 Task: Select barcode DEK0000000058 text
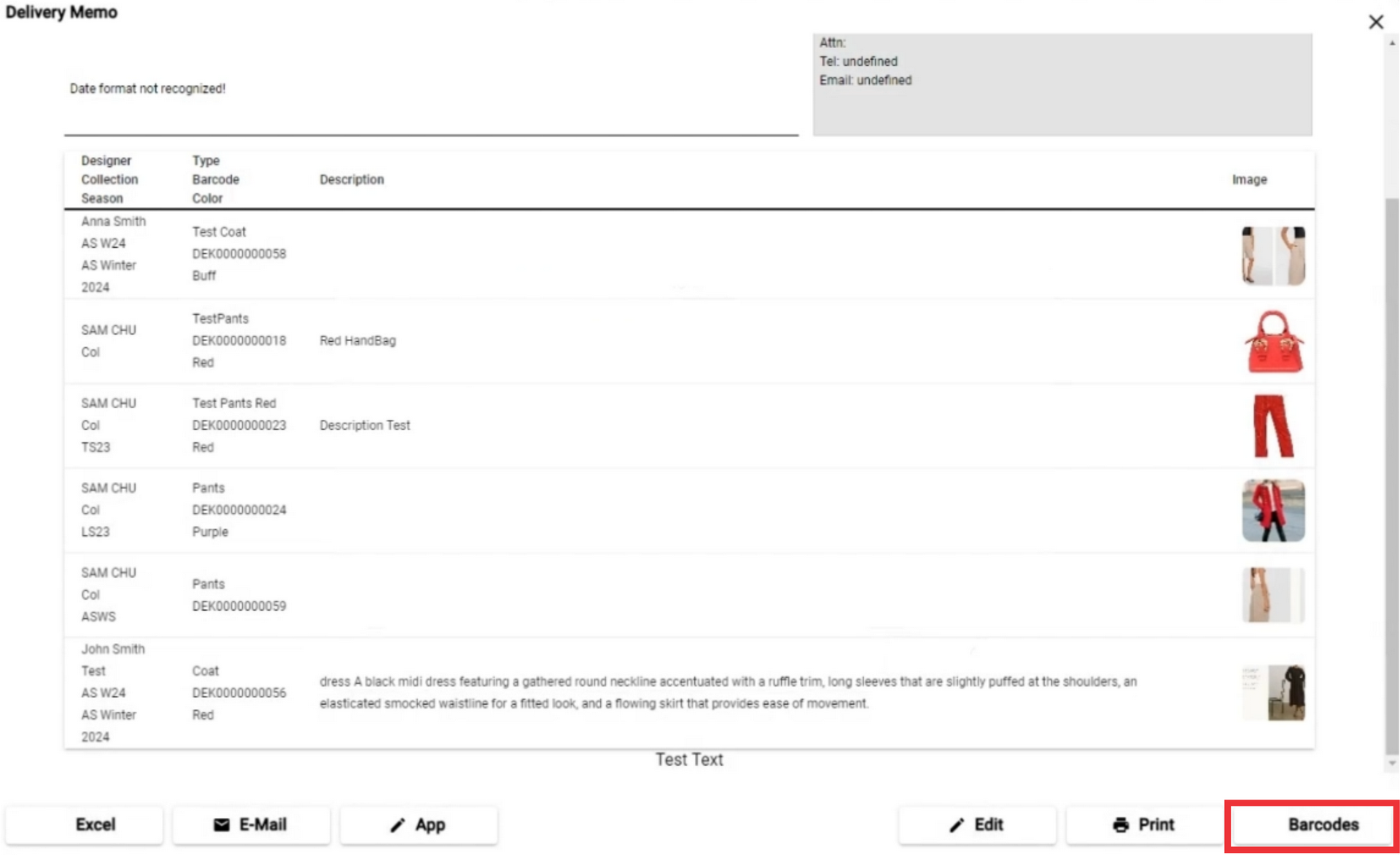pyautogui.click(x=239, y=254)
